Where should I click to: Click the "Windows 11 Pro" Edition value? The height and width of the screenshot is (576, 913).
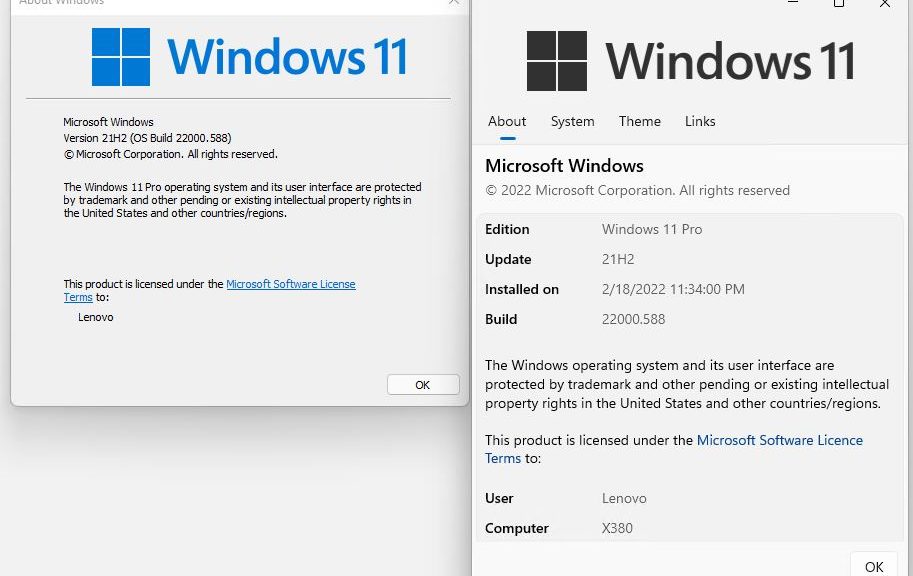tap(652, 229)
